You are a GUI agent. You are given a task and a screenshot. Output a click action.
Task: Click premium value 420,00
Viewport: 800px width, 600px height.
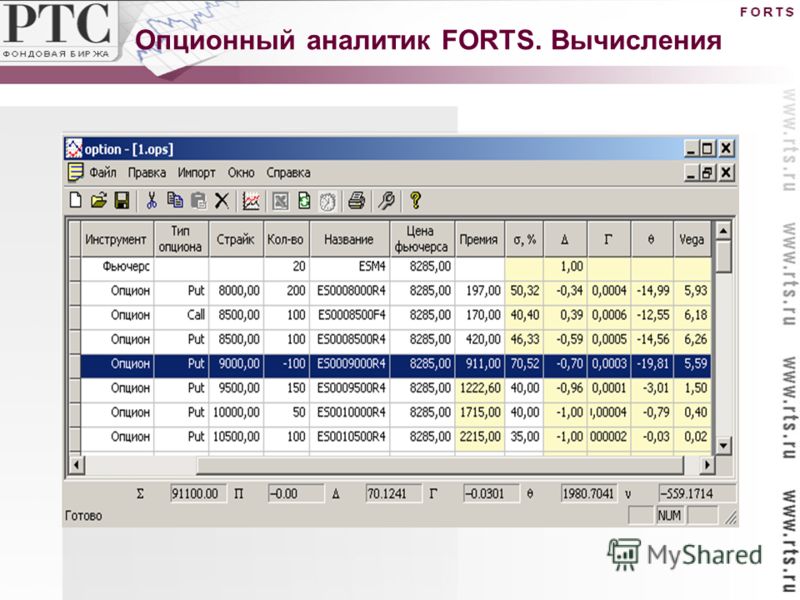point(480,339)
